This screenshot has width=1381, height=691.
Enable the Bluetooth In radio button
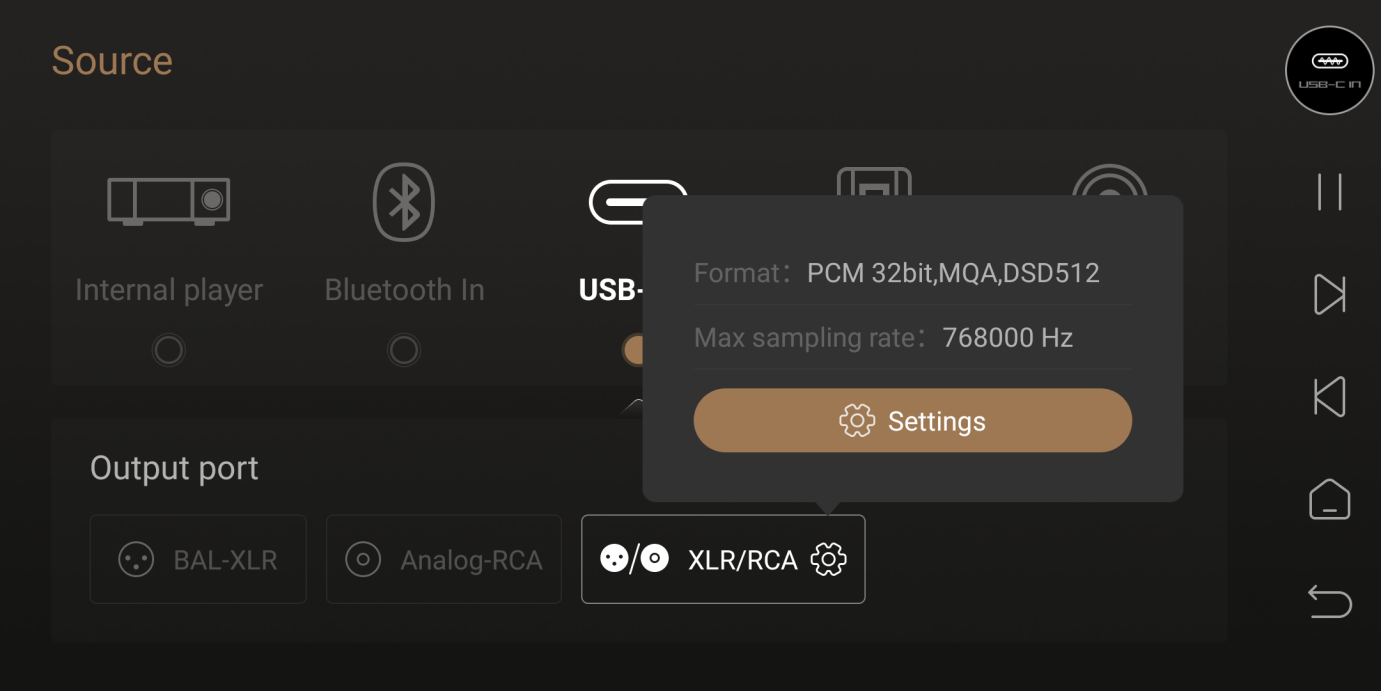point(404,350)
